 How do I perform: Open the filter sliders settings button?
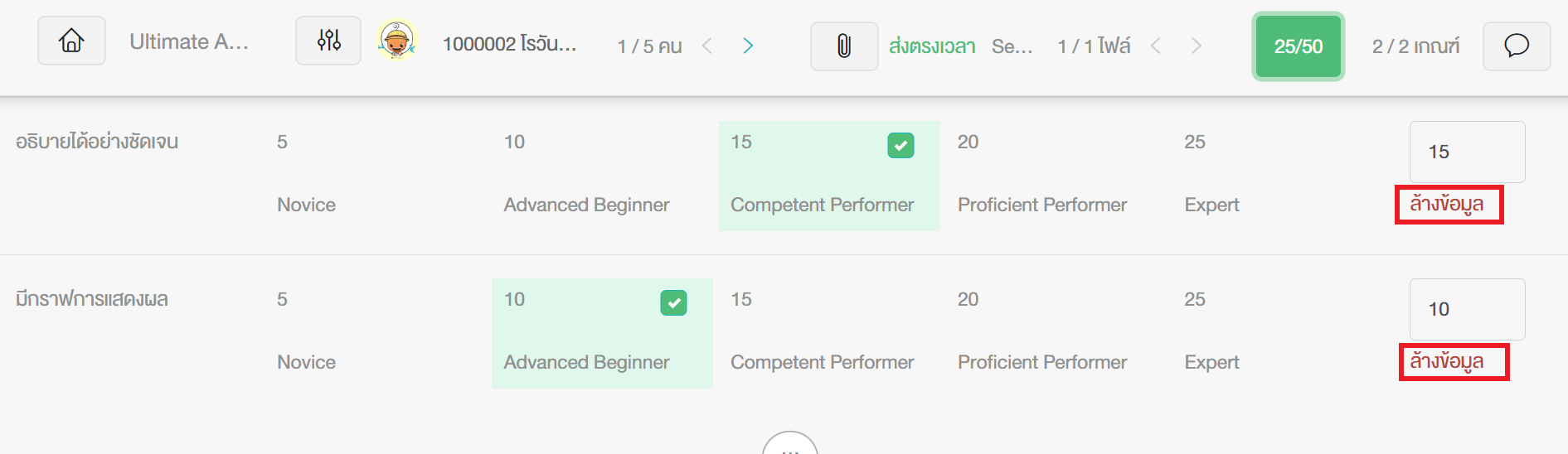point(328,41)
